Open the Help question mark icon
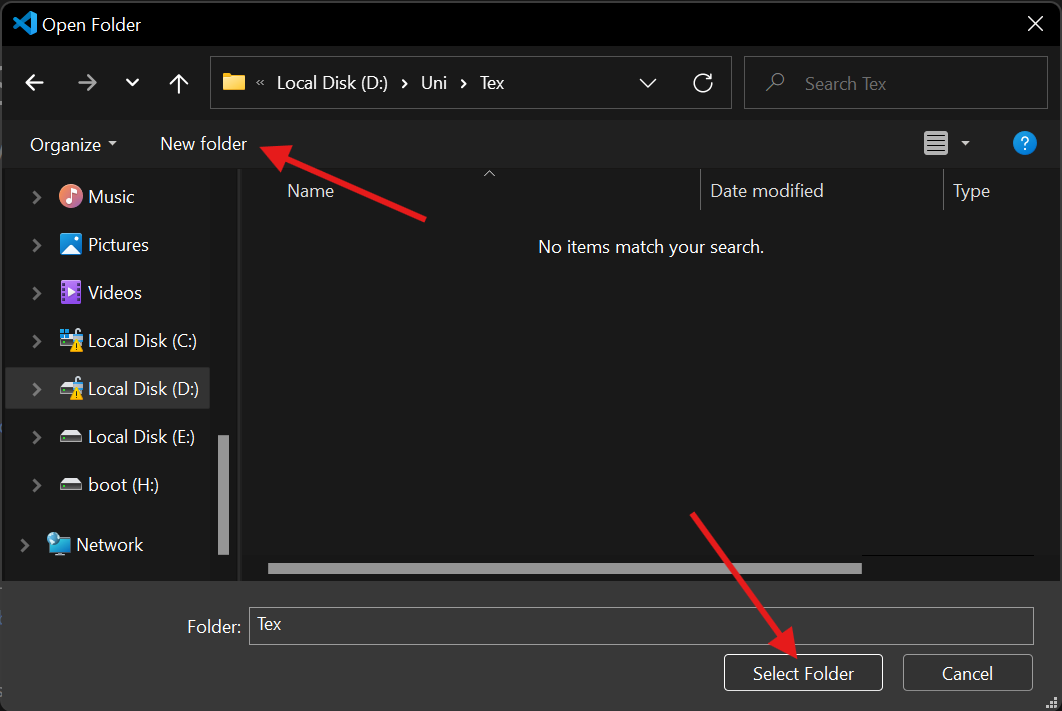The image size is (1062, 711). (1024, 143)
